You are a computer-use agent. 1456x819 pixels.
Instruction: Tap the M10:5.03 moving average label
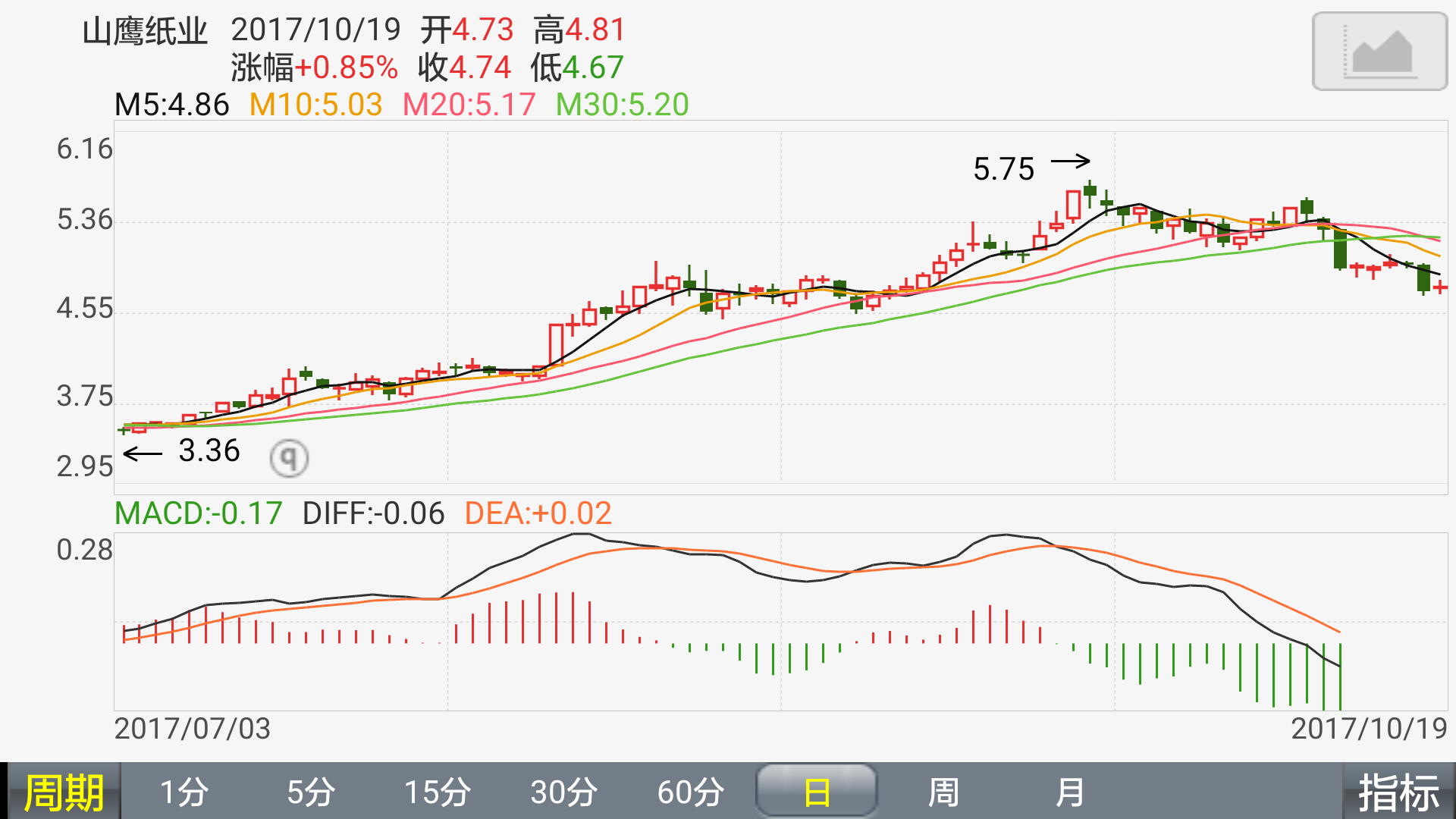316,105
